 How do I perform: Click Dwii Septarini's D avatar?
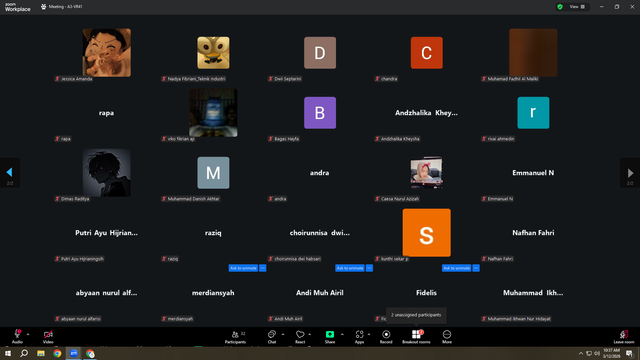[320, 53]
